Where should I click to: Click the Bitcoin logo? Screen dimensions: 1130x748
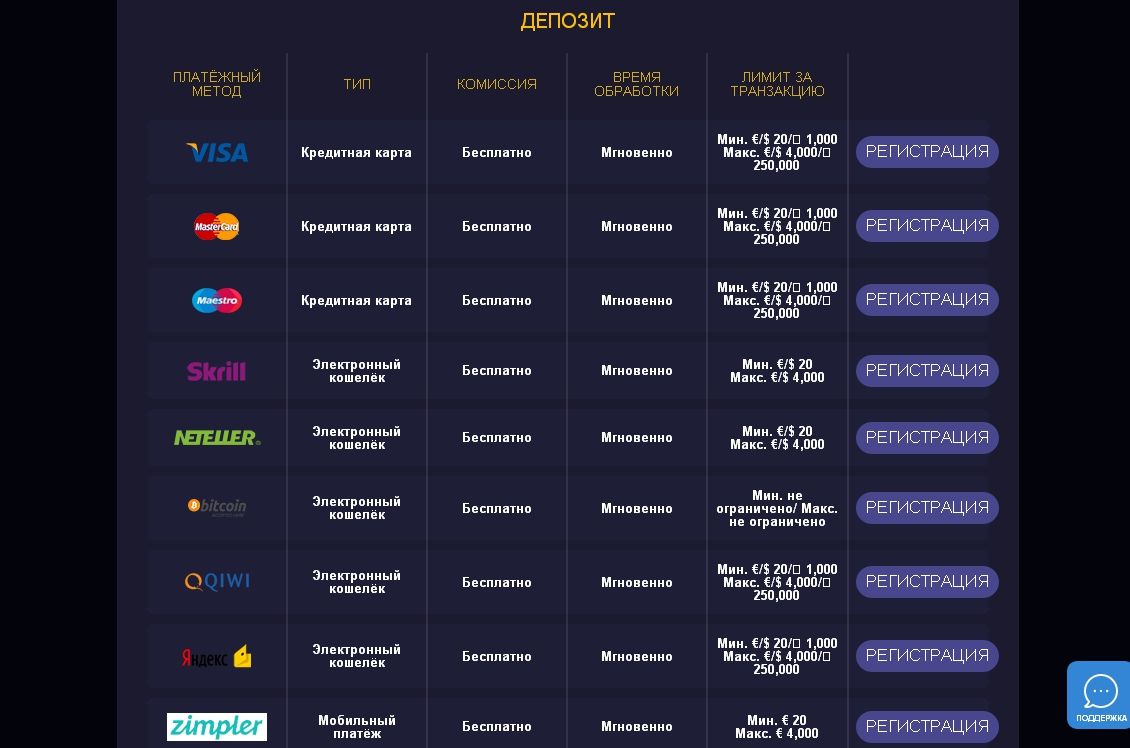pos(217,507)
